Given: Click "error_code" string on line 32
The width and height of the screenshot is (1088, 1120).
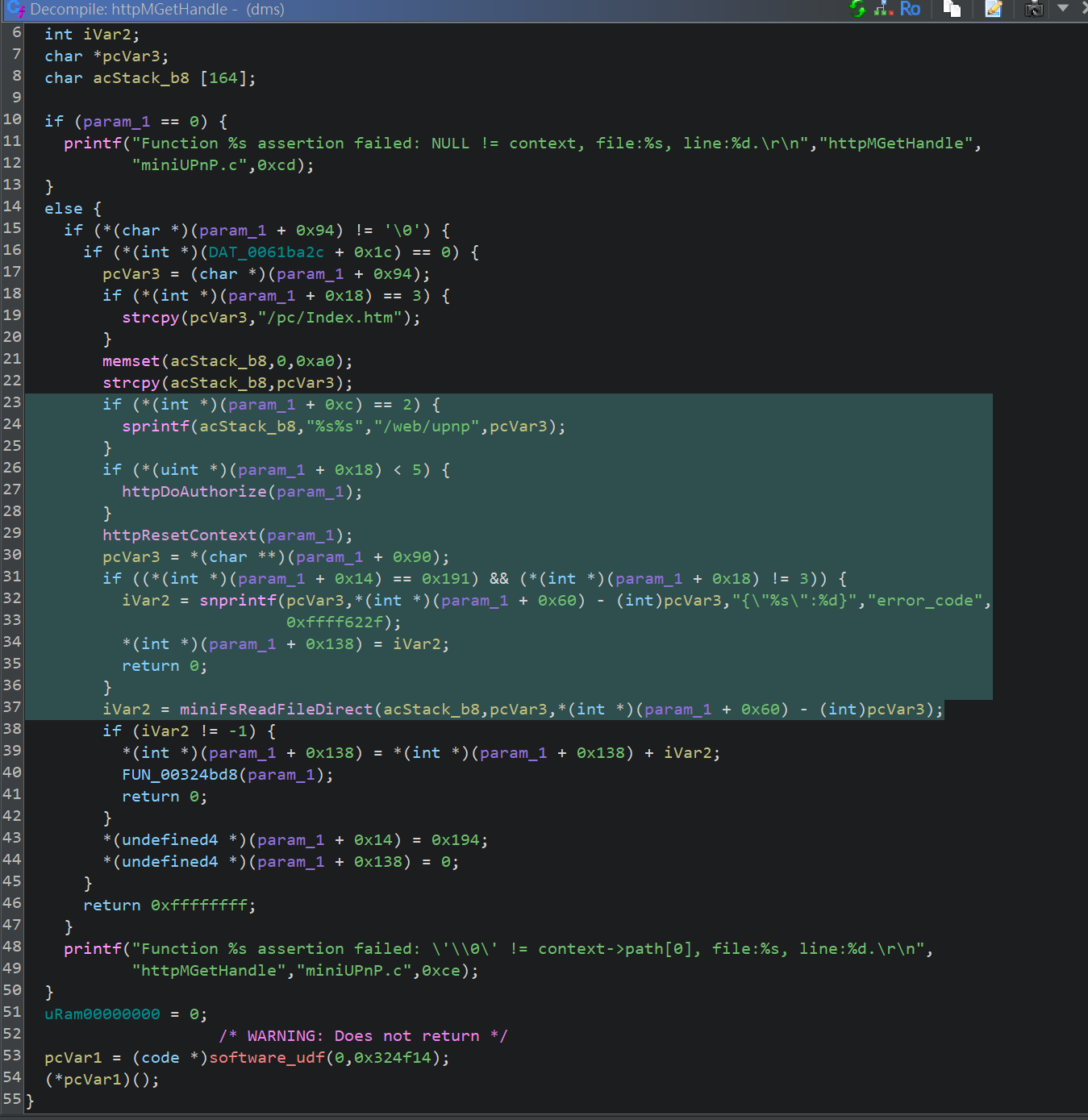Looking at the screenshot, I should (925, 601).
